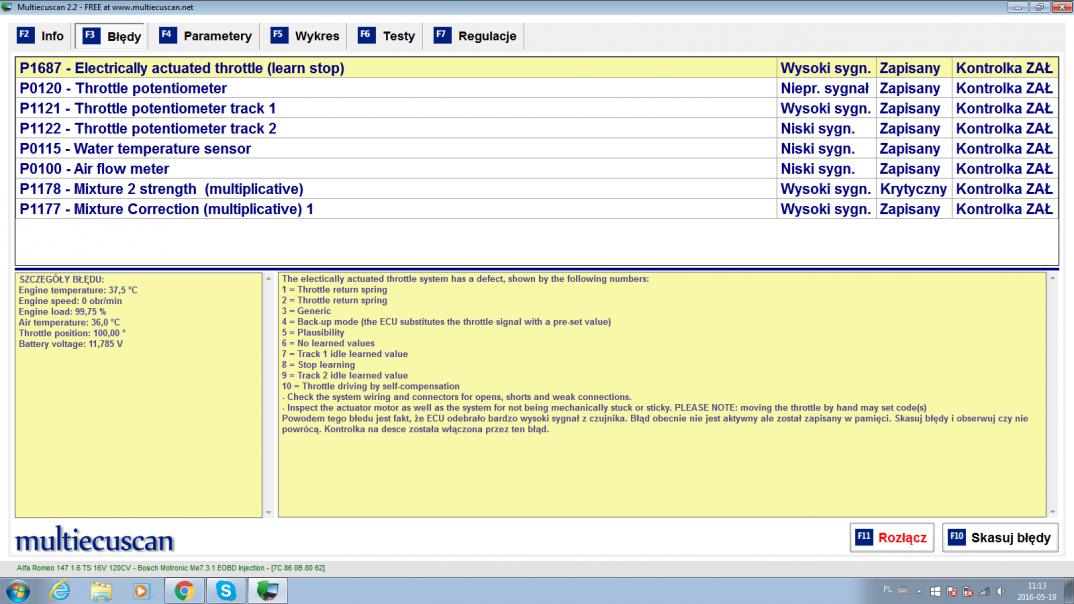Screen dimensions: 1074x604
Task: Show hidden tray icons arrow
Action: [x=919, y=591]
